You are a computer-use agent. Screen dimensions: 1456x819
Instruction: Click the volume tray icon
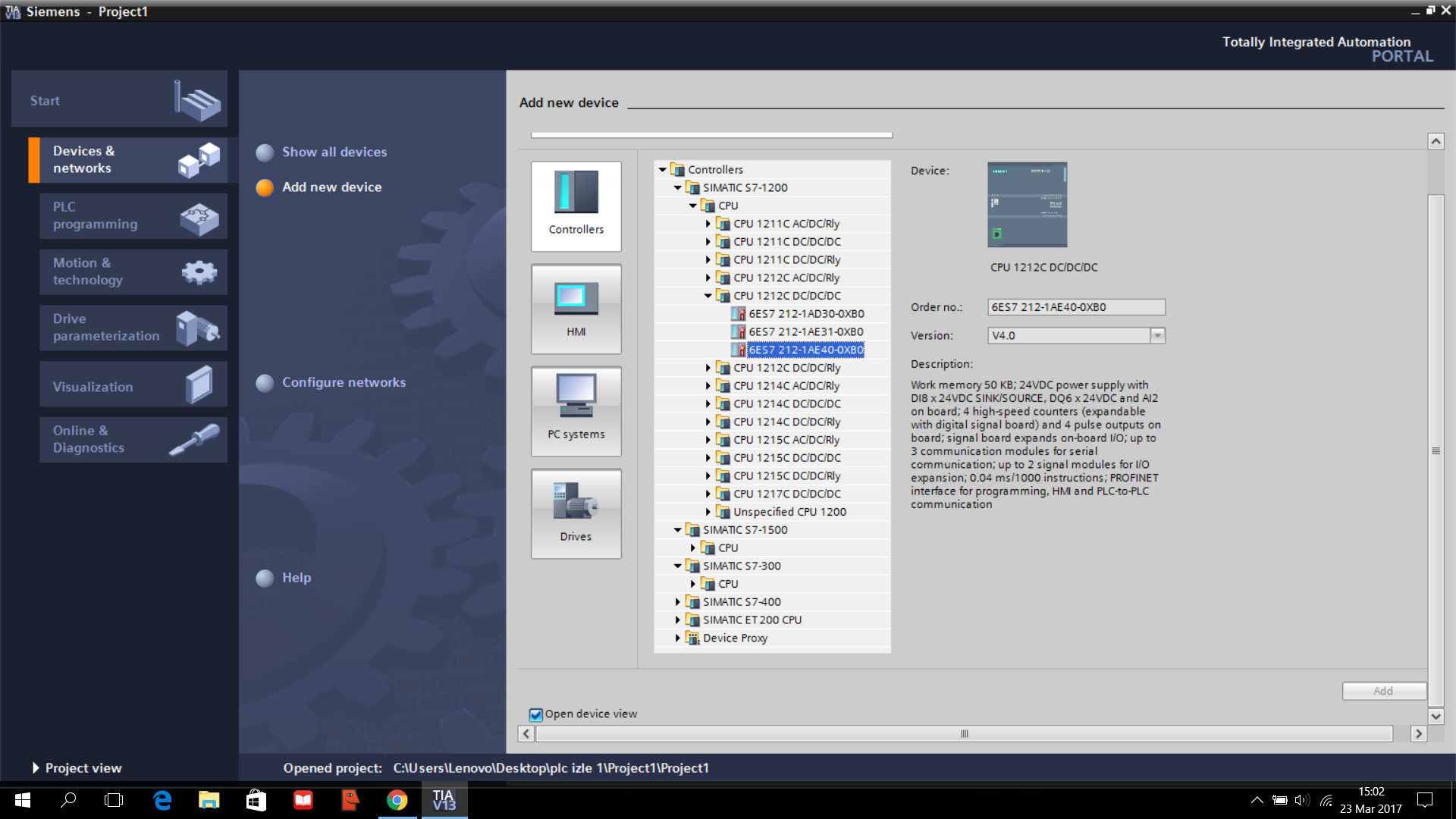pos(1302,800)
